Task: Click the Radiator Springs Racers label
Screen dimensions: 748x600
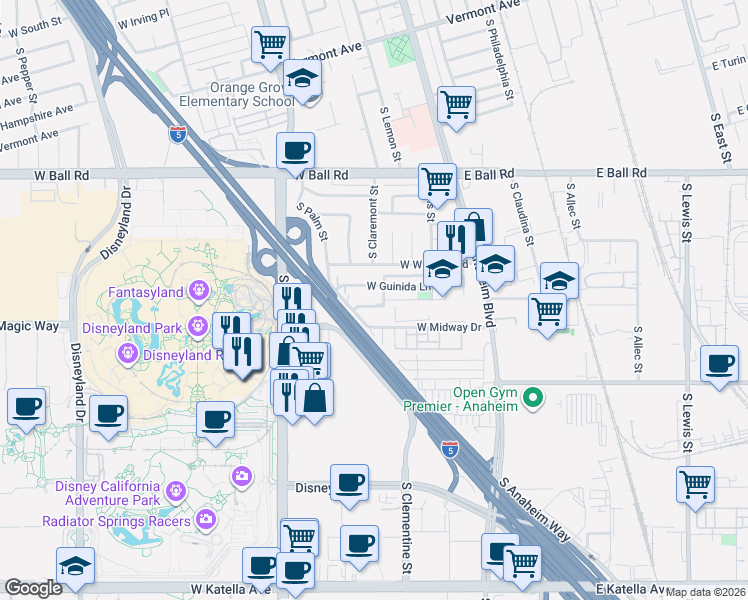Action: pos(116,521)
